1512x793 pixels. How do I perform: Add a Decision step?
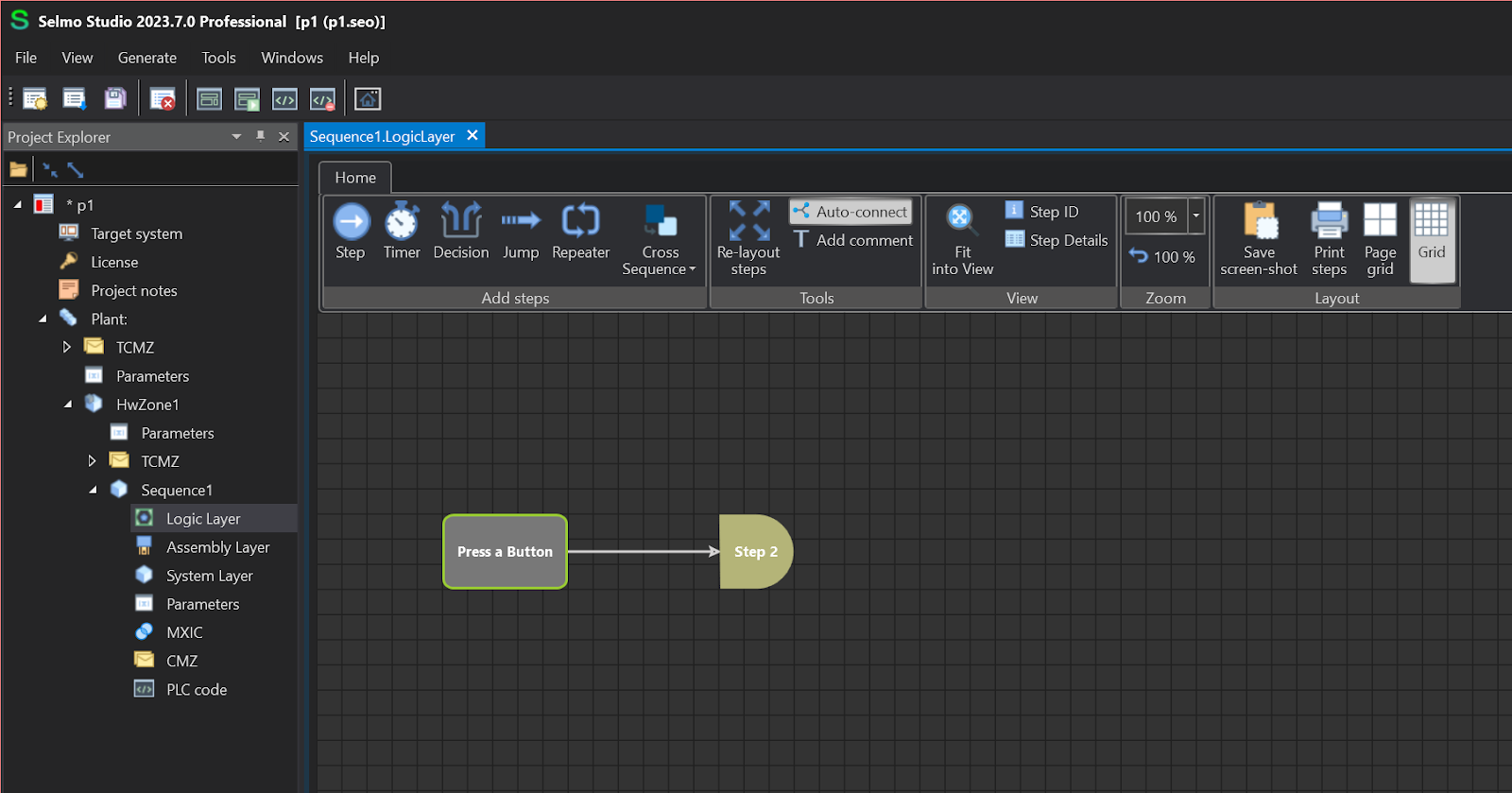(461, 233)
